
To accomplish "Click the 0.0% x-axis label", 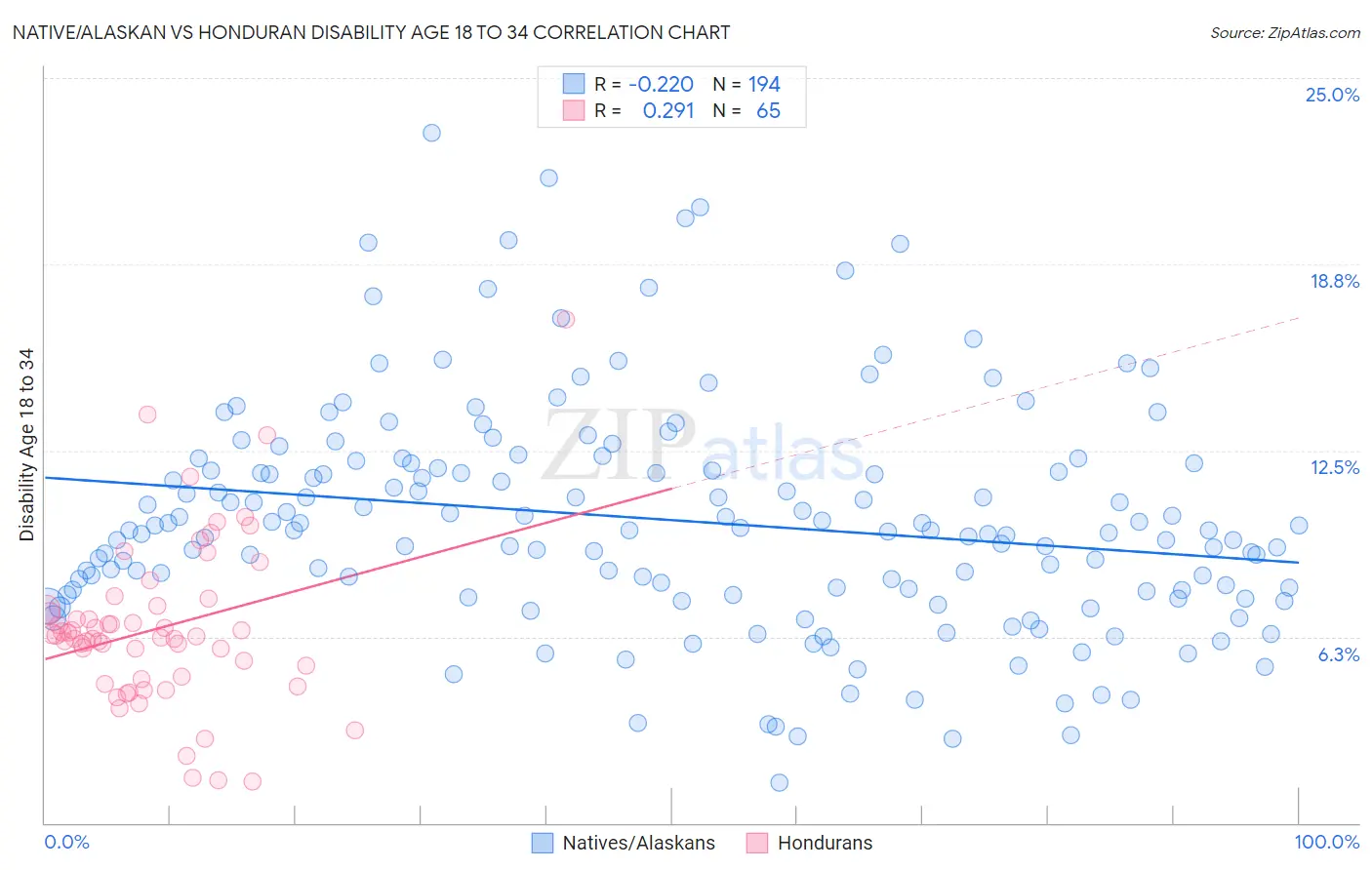I will 66,842.
